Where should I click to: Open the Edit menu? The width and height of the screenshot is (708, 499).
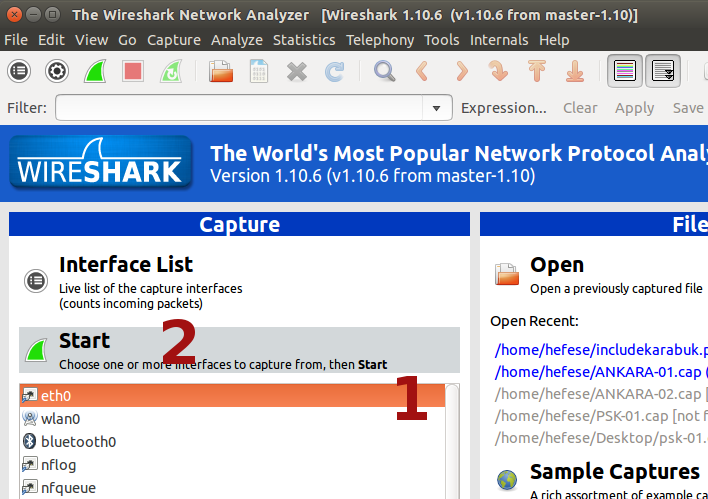[x=51, y=40]
